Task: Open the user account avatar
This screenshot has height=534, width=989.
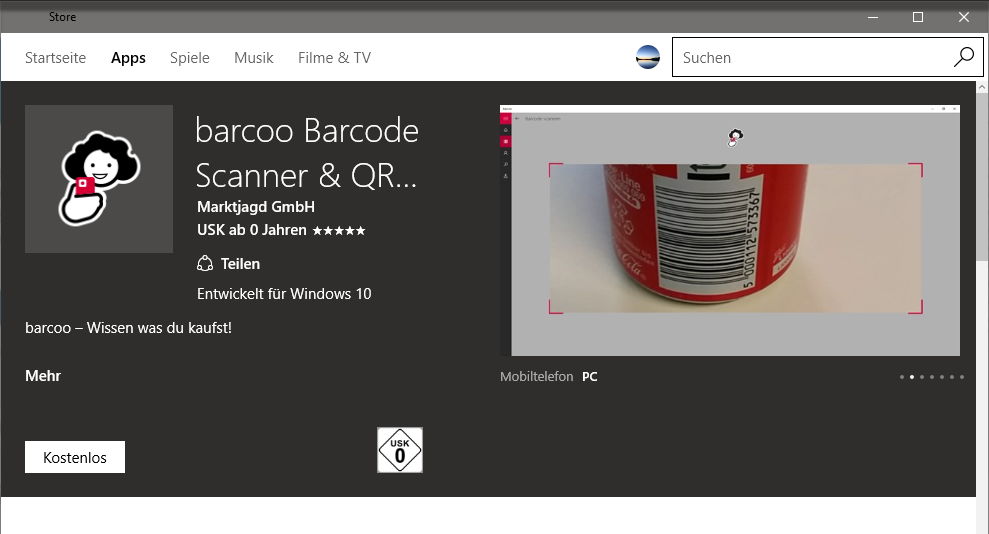Action: pyautogui.click(x=648, y=57)
